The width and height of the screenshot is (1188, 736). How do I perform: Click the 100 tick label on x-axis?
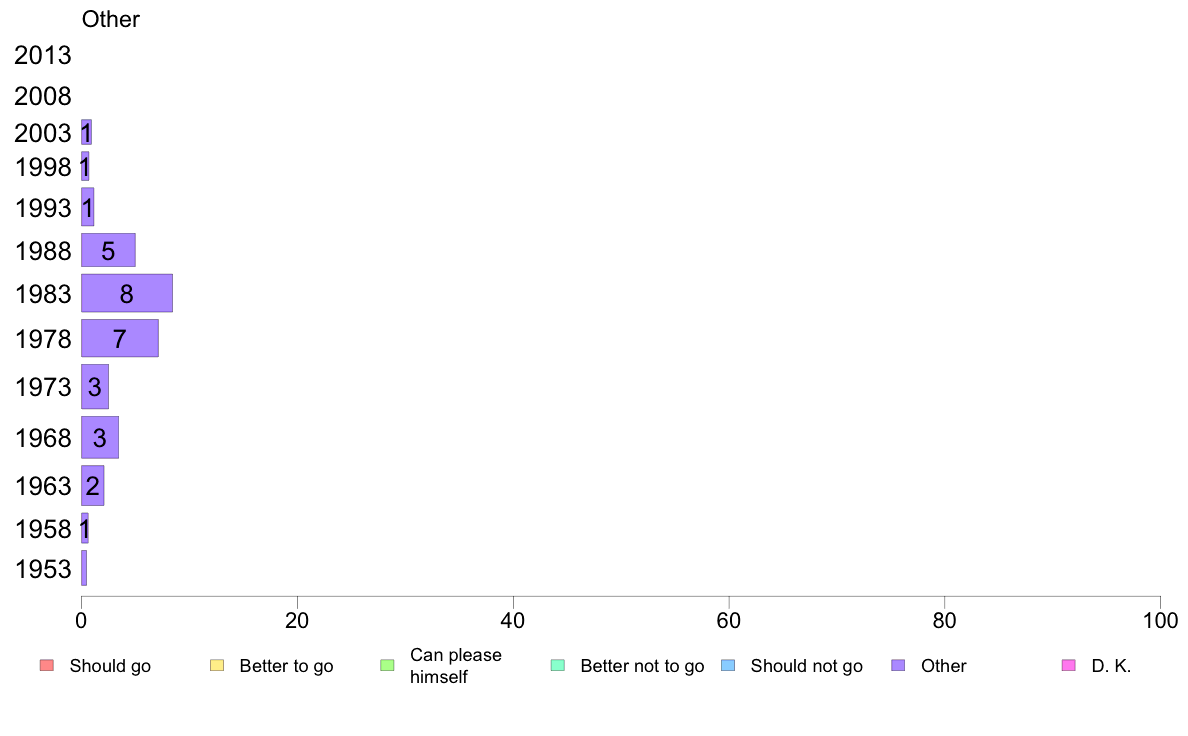tap(1160, 621)
